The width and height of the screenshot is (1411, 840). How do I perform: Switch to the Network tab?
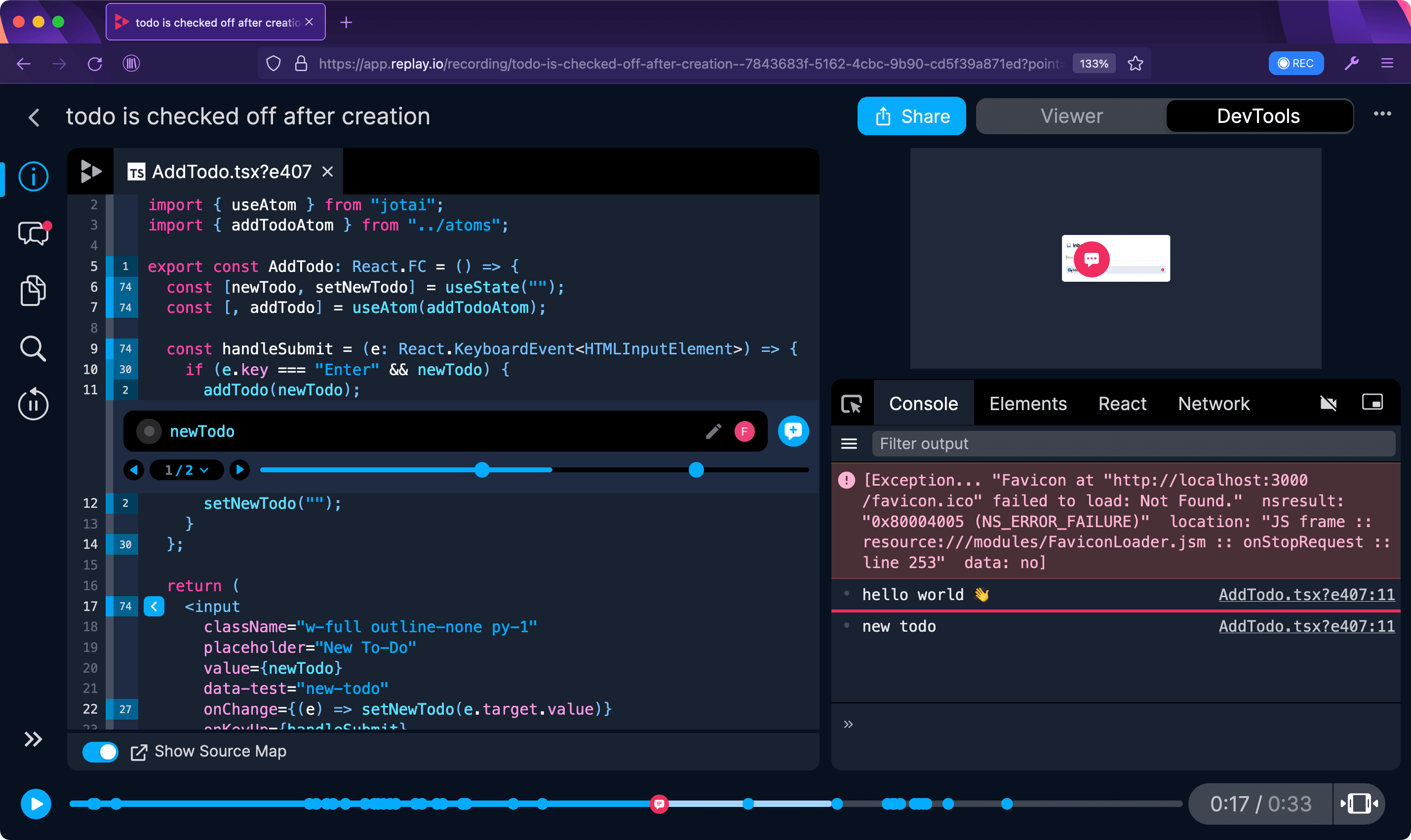pos(1214,404)
